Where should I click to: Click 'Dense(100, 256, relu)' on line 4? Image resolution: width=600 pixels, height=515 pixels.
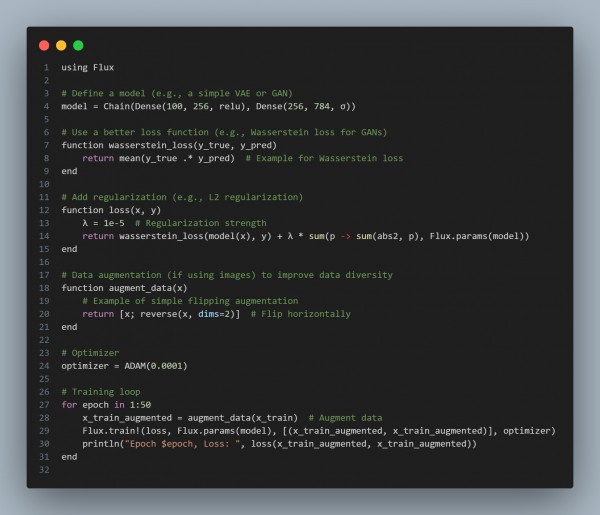(x=190, y=106)
